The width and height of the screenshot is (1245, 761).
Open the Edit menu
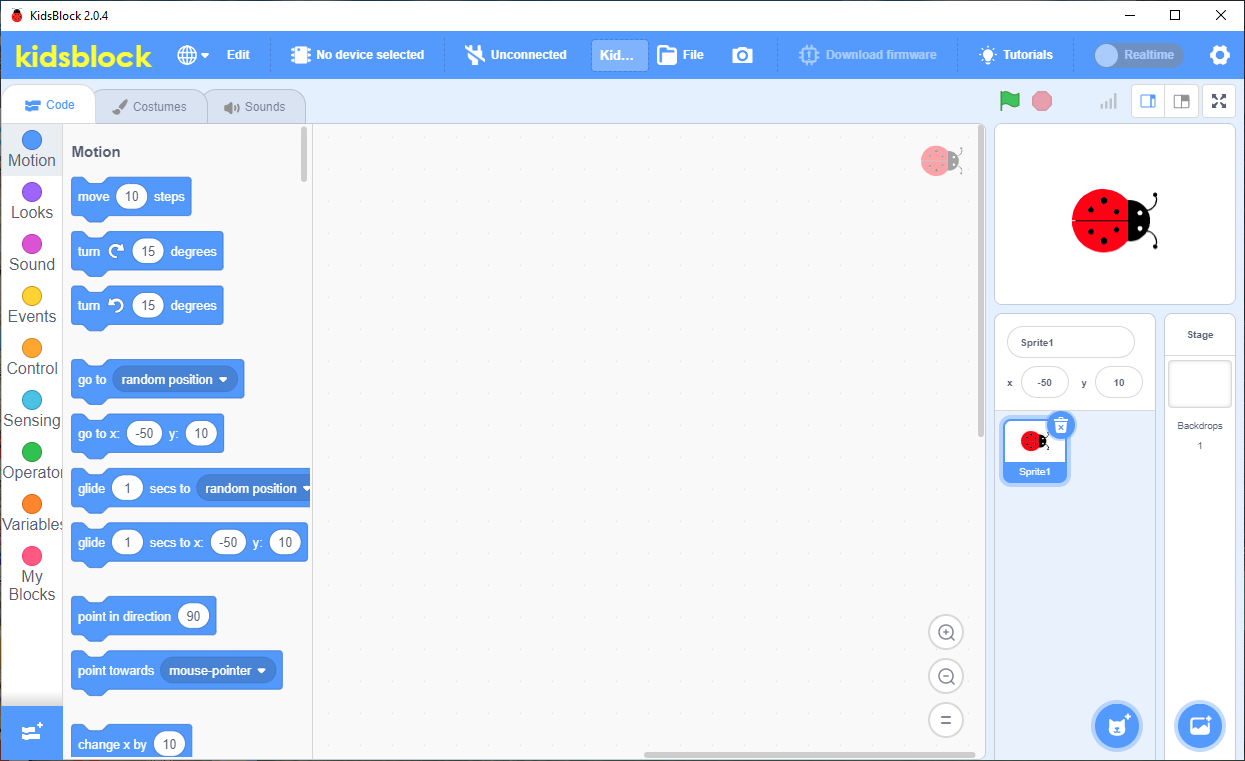238,55
